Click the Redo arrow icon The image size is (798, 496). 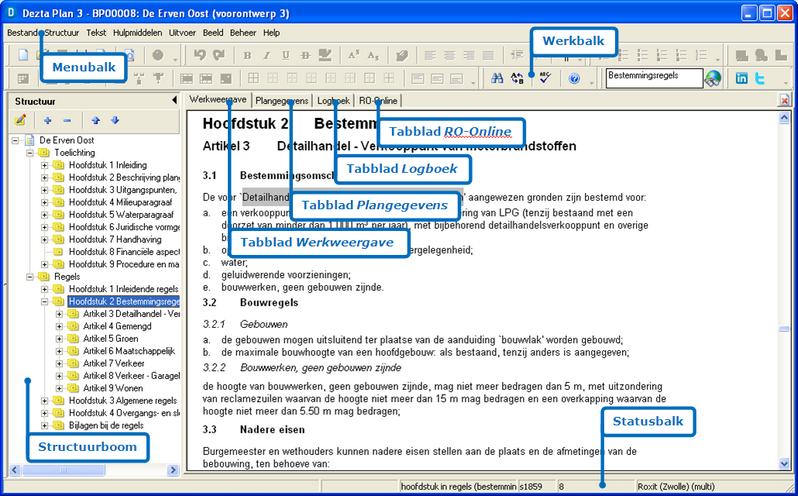(219, 55)
